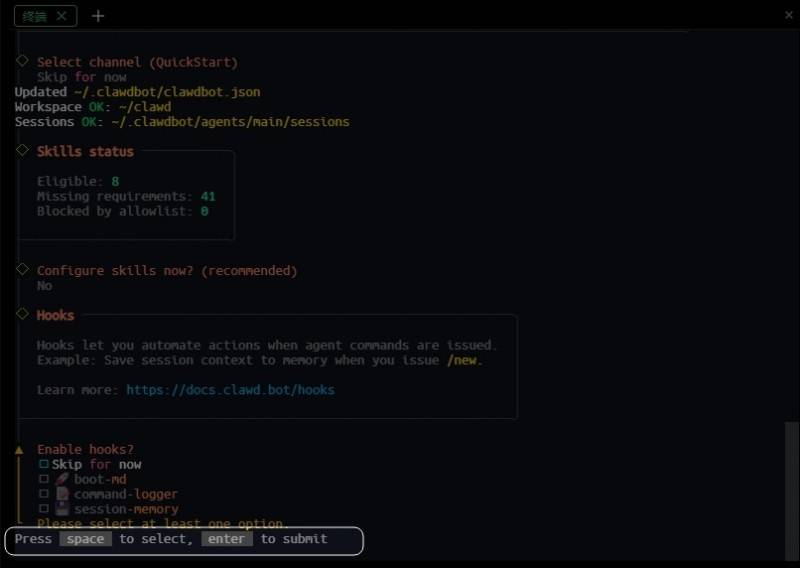800x568 pixels.
Task: Select the session-memory hook checkbox
Action: click(x=44, y=509)
